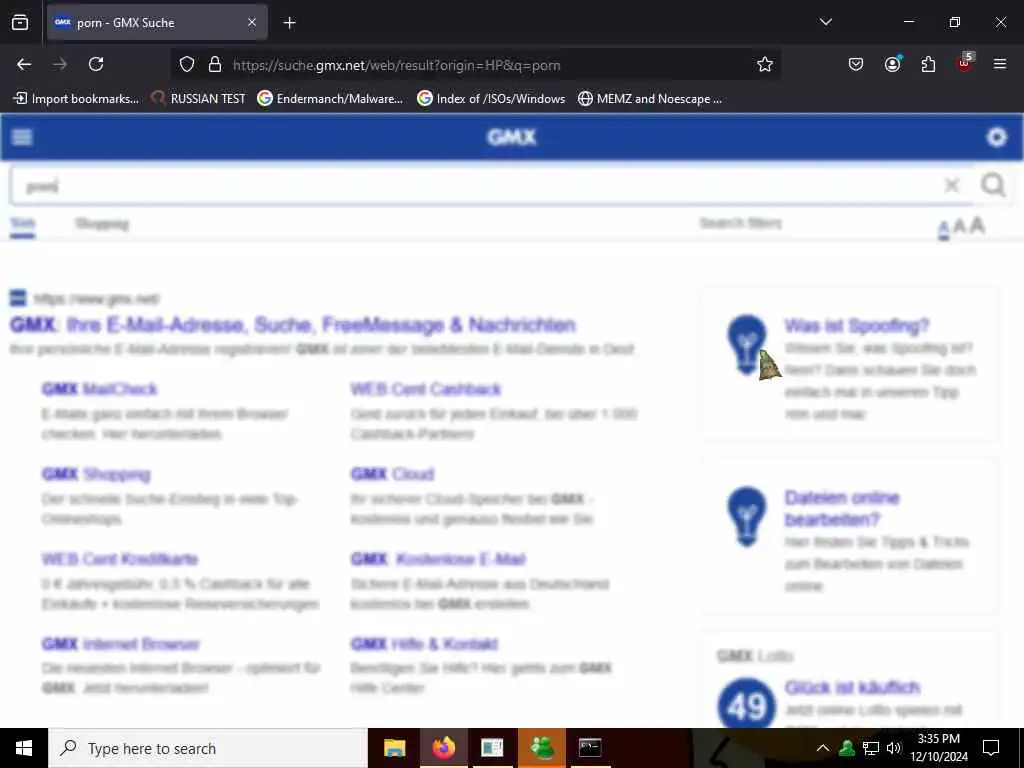Open Was ist Spoofing tip link
Screen dimensions: 1024x768
click(x=856, y=325)
